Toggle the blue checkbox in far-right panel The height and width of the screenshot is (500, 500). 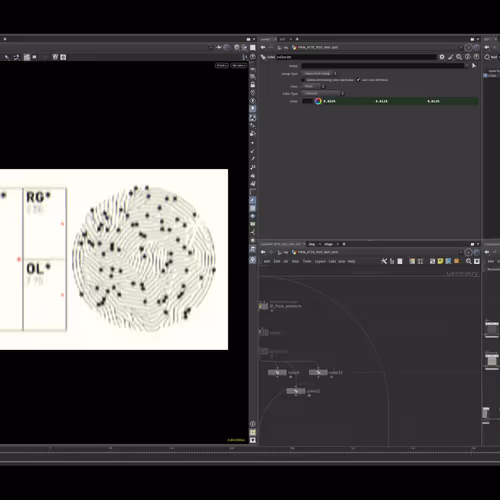(486, 76)
